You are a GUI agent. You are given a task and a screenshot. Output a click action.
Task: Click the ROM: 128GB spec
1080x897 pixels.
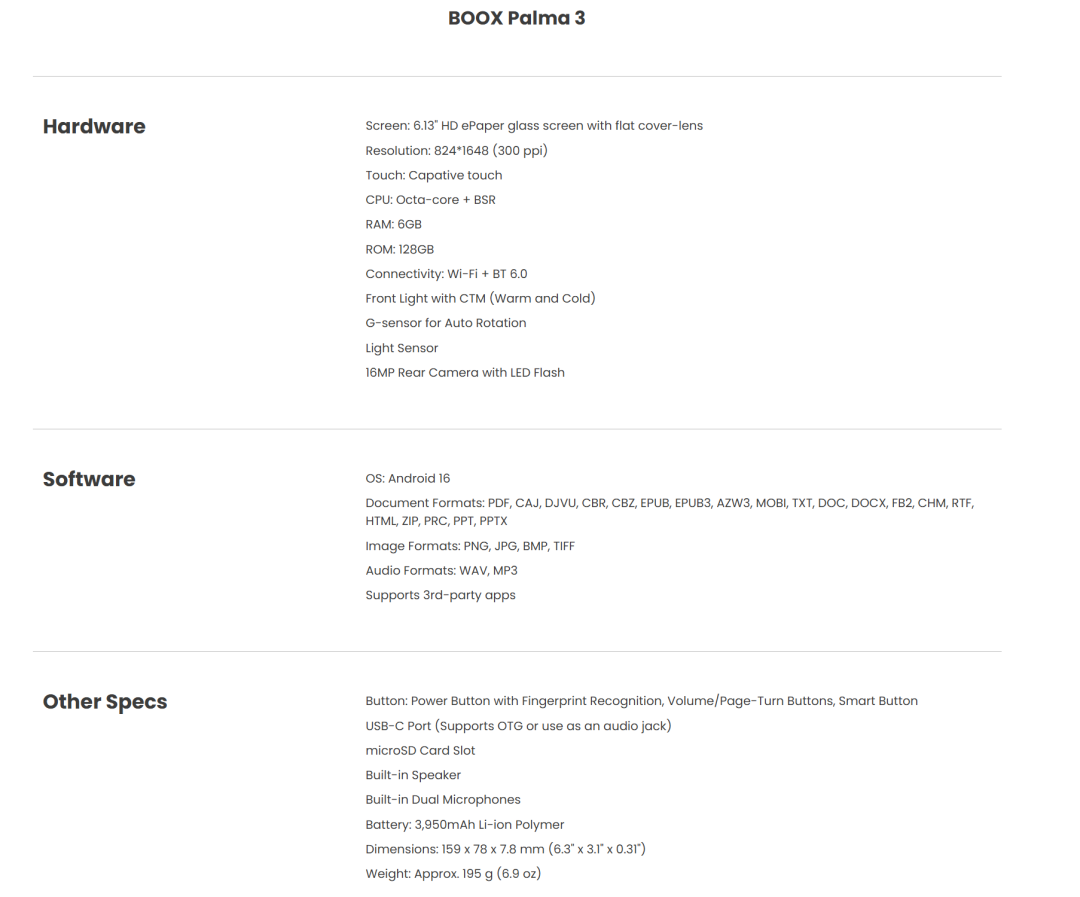(399, 249)
